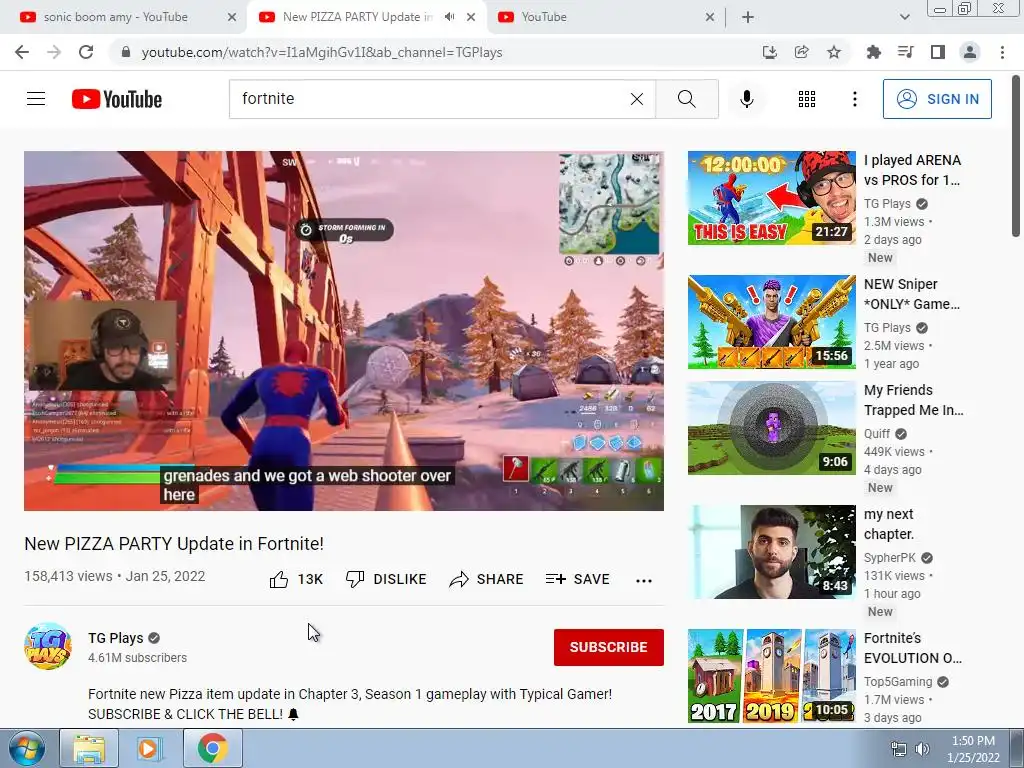Open the Chrome profile avatar
Image resolution: width=1024 pixels, height=768 pixels.
[x=970, y=52]
